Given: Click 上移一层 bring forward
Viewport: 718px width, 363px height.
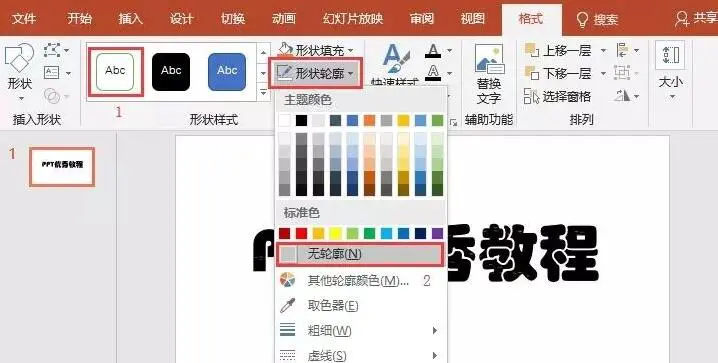Looking at the screenshot, I should click(x=558, y=50).
